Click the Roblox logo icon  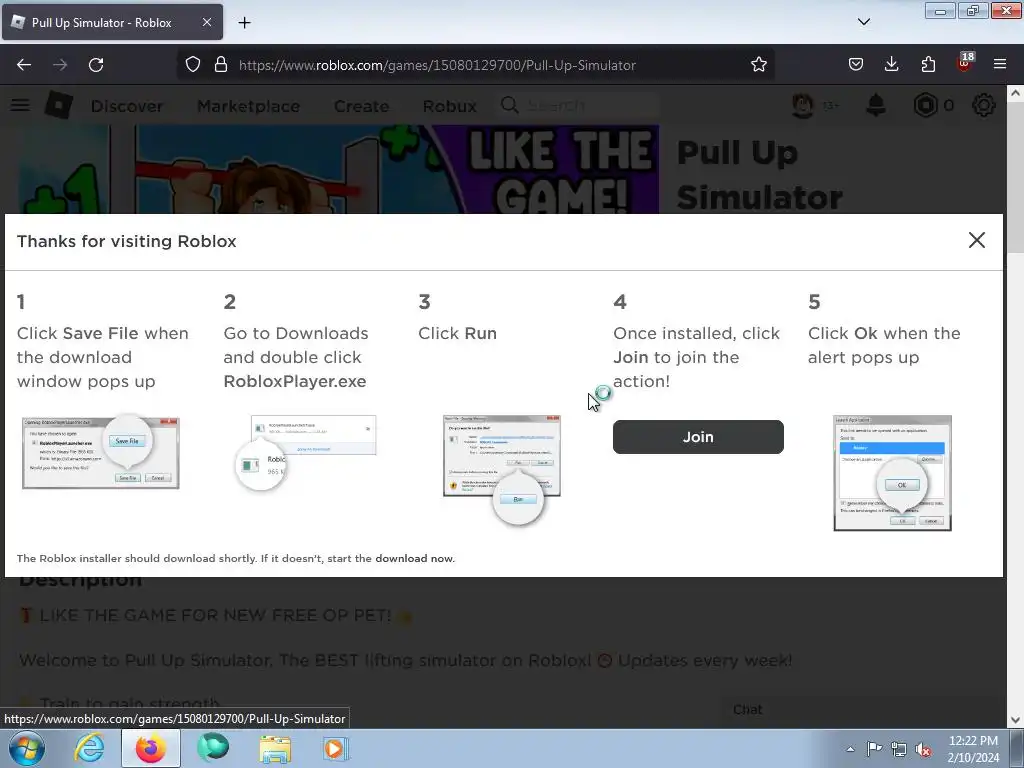pyautogui.click(x=59, y=105)
